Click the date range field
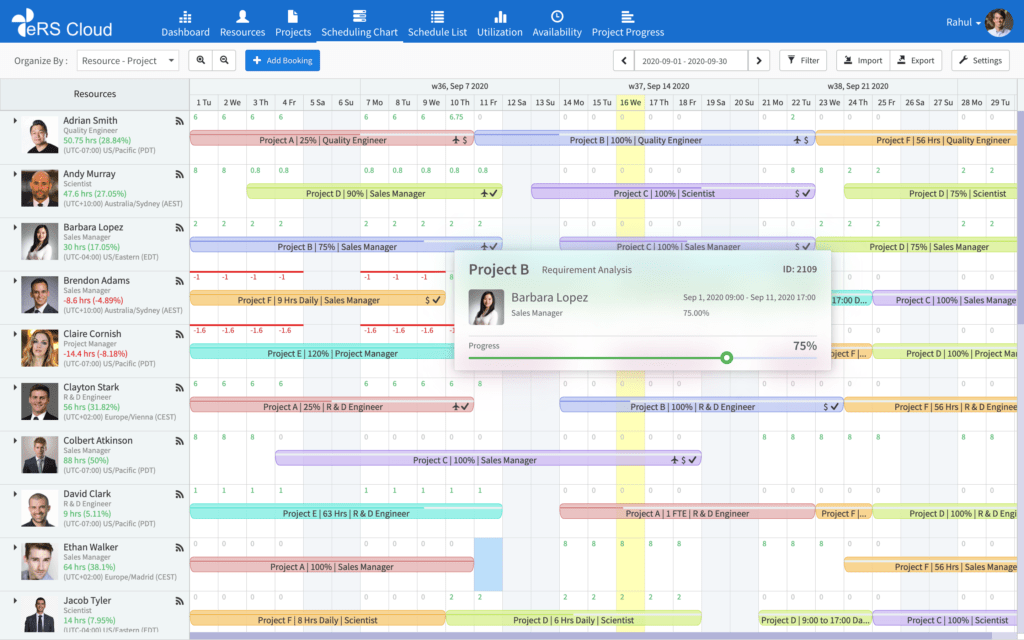The height and width of the screenshot is (640, 1024). (x=691, y=61)
